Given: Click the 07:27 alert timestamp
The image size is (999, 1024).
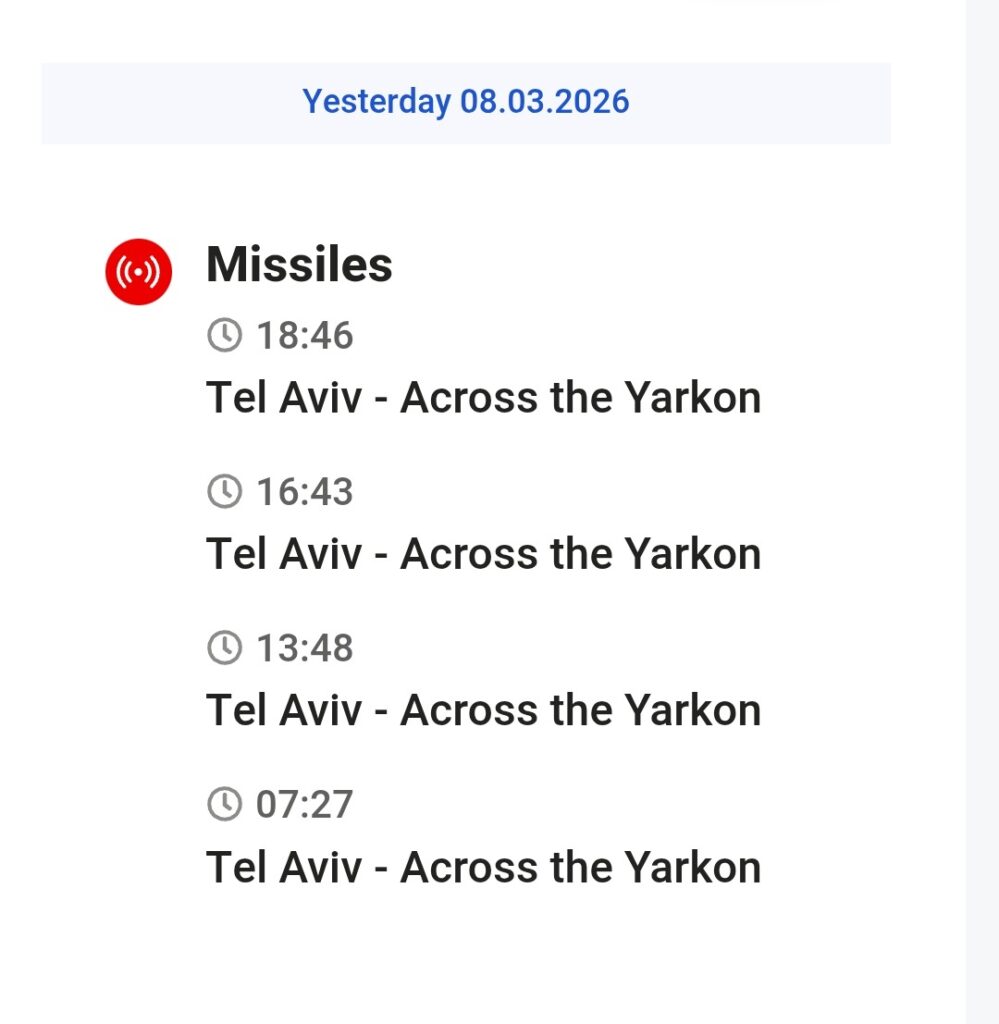Looking at the screenshot, I should (305, 804).
